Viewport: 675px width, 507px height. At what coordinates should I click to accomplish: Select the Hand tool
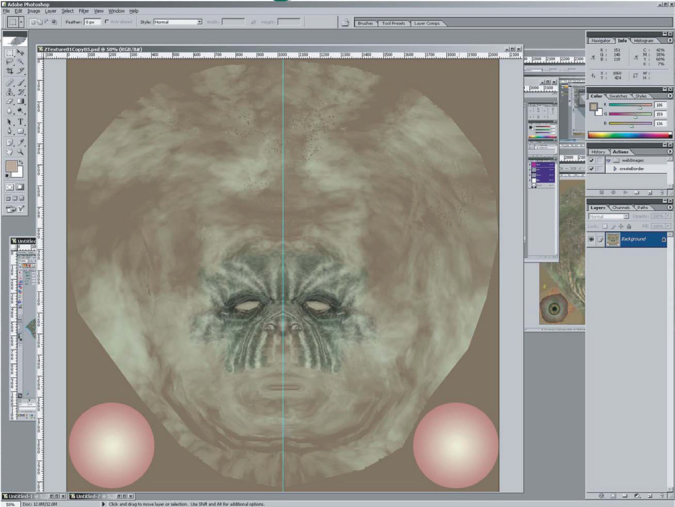pyautogui.click(x=9, y=152)
